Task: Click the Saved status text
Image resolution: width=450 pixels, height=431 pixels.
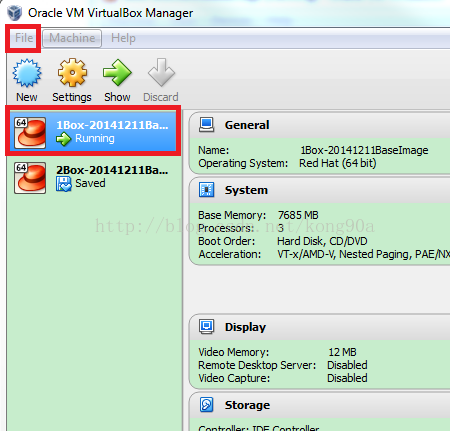Action: point(90,183)
